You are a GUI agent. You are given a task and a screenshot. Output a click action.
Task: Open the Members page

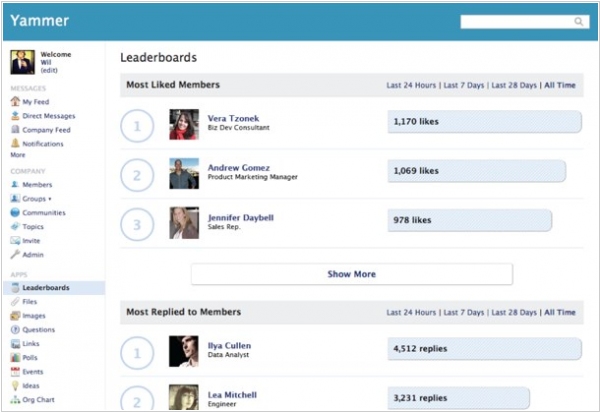pos(37,185)
